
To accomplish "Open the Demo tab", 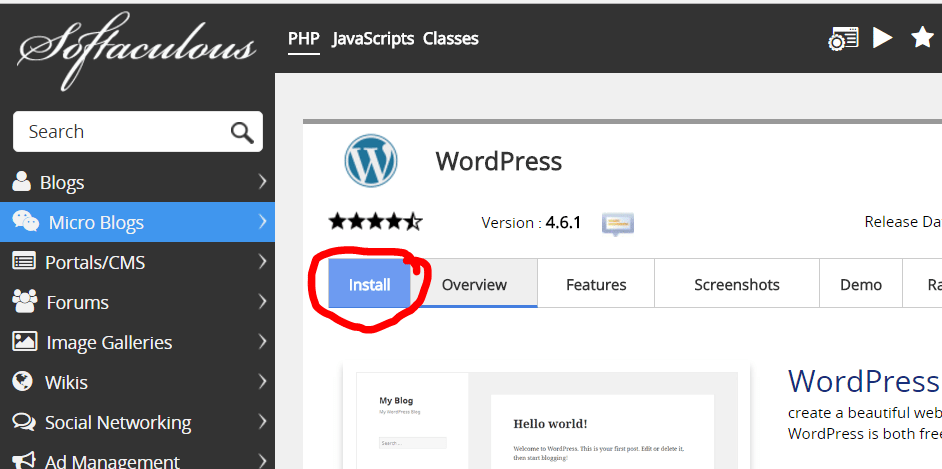I will click(x=861, y=284).
